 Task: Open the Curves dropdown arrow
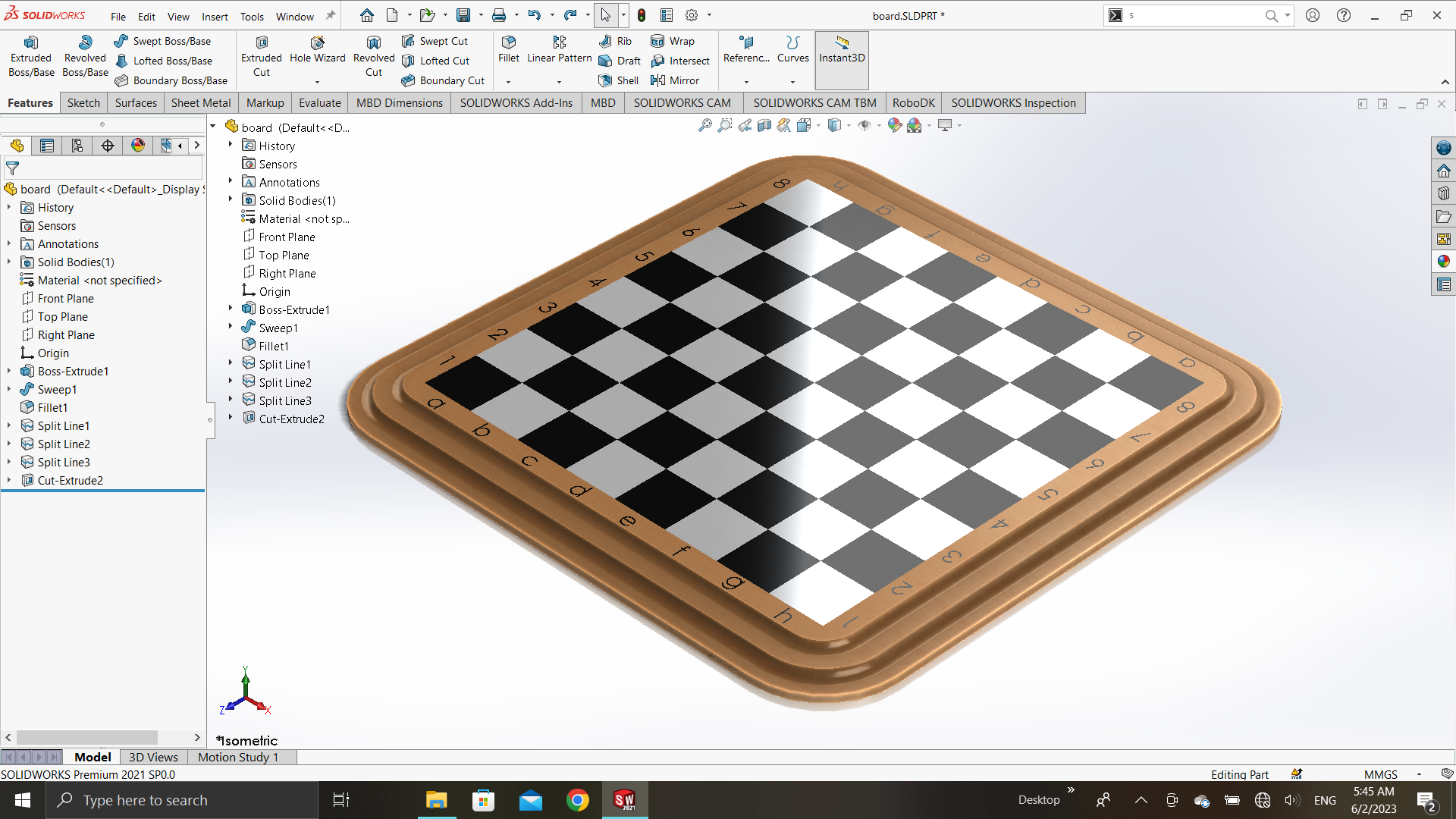(x=792, y=81)
